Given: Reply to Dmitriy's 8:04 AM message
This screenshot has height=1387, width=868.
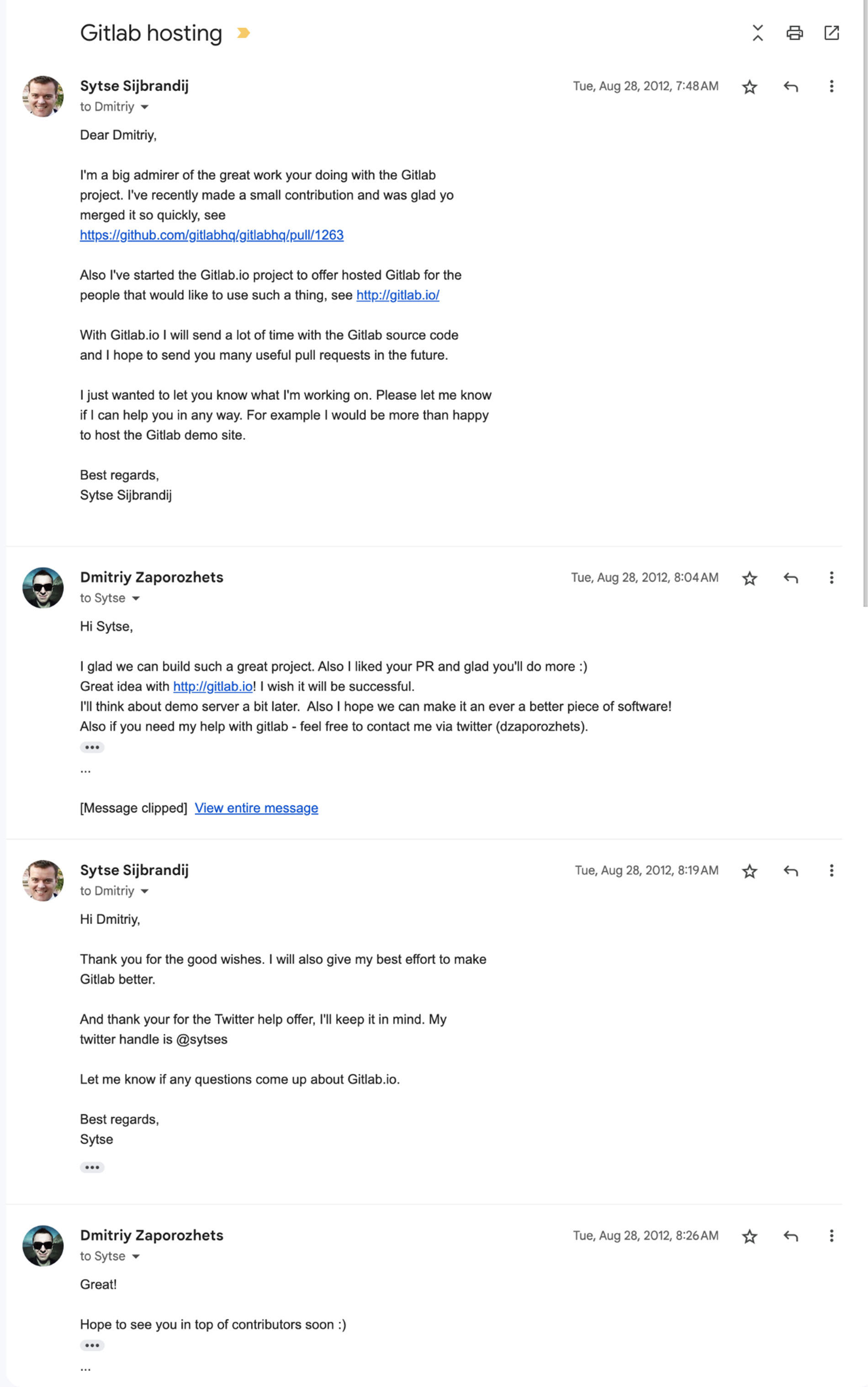Looking at the screenshot, I should pyautogui.click(x=790, y=578).
